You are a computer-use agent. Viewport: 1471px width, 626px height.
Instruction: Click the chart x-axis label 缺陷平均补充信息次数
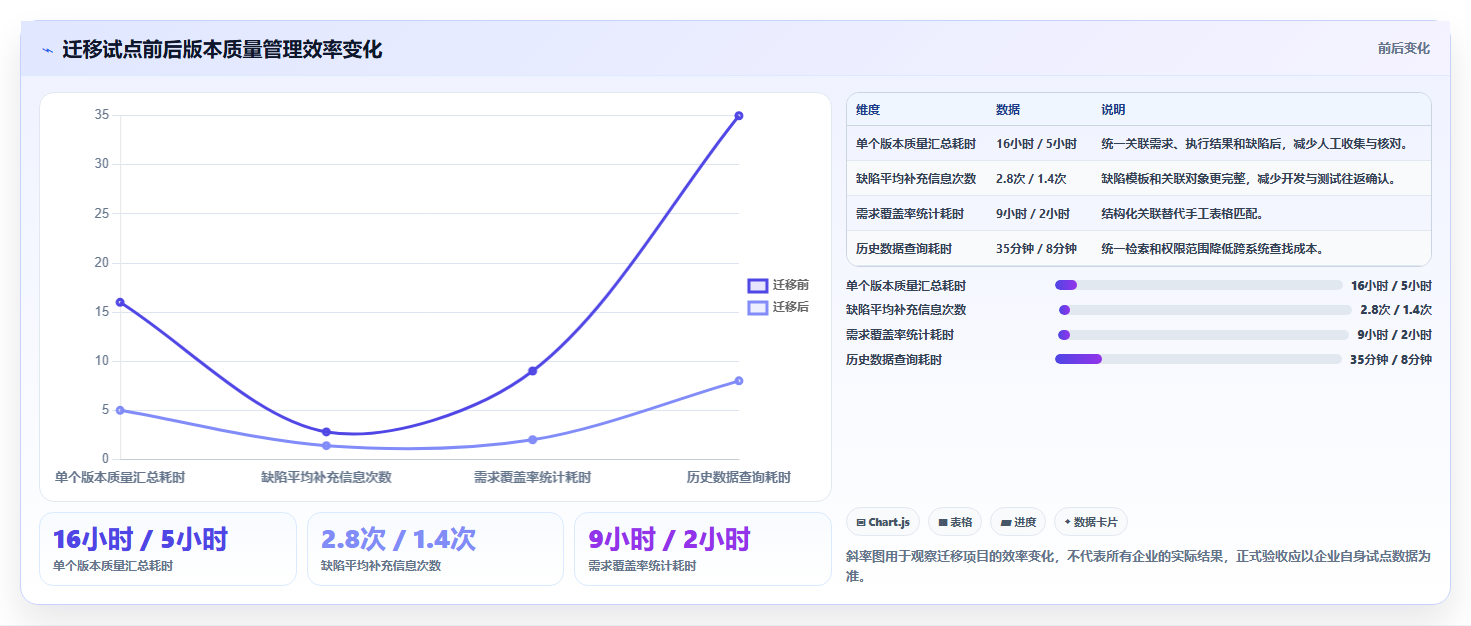326,478
